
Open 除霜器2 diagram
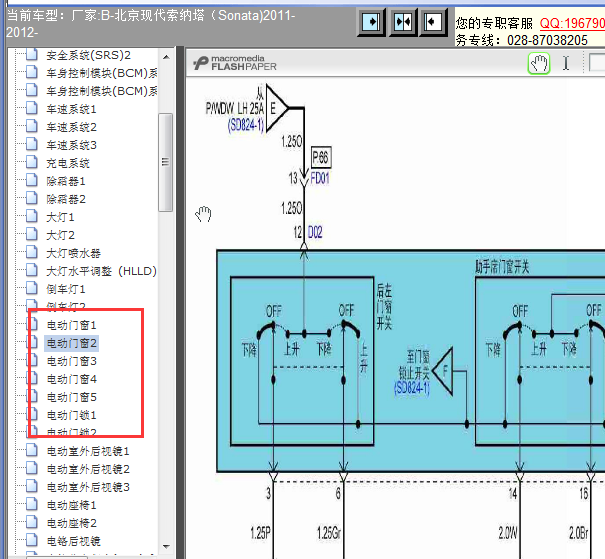click(x=66, y=199)
